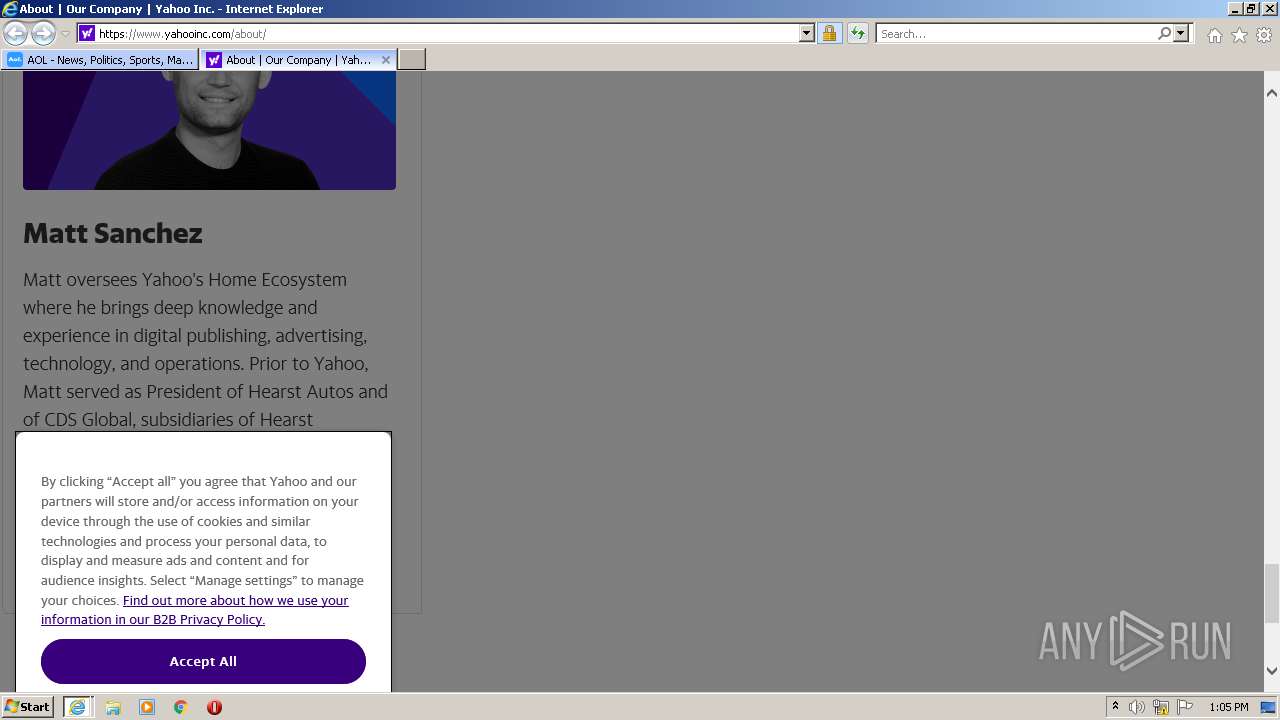Click the page scrollbar down arrow

pyautogui.click(x=1271, y=671)
